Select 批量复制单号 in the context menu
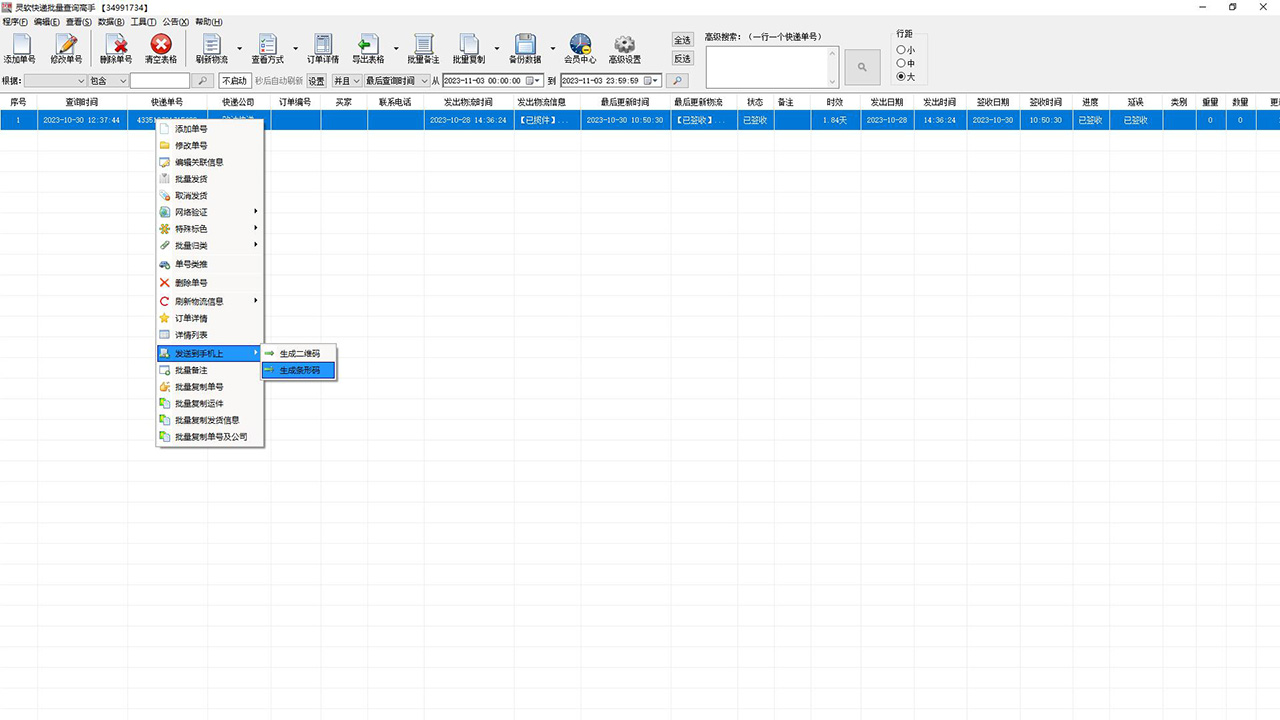 [x=199, y=387]
